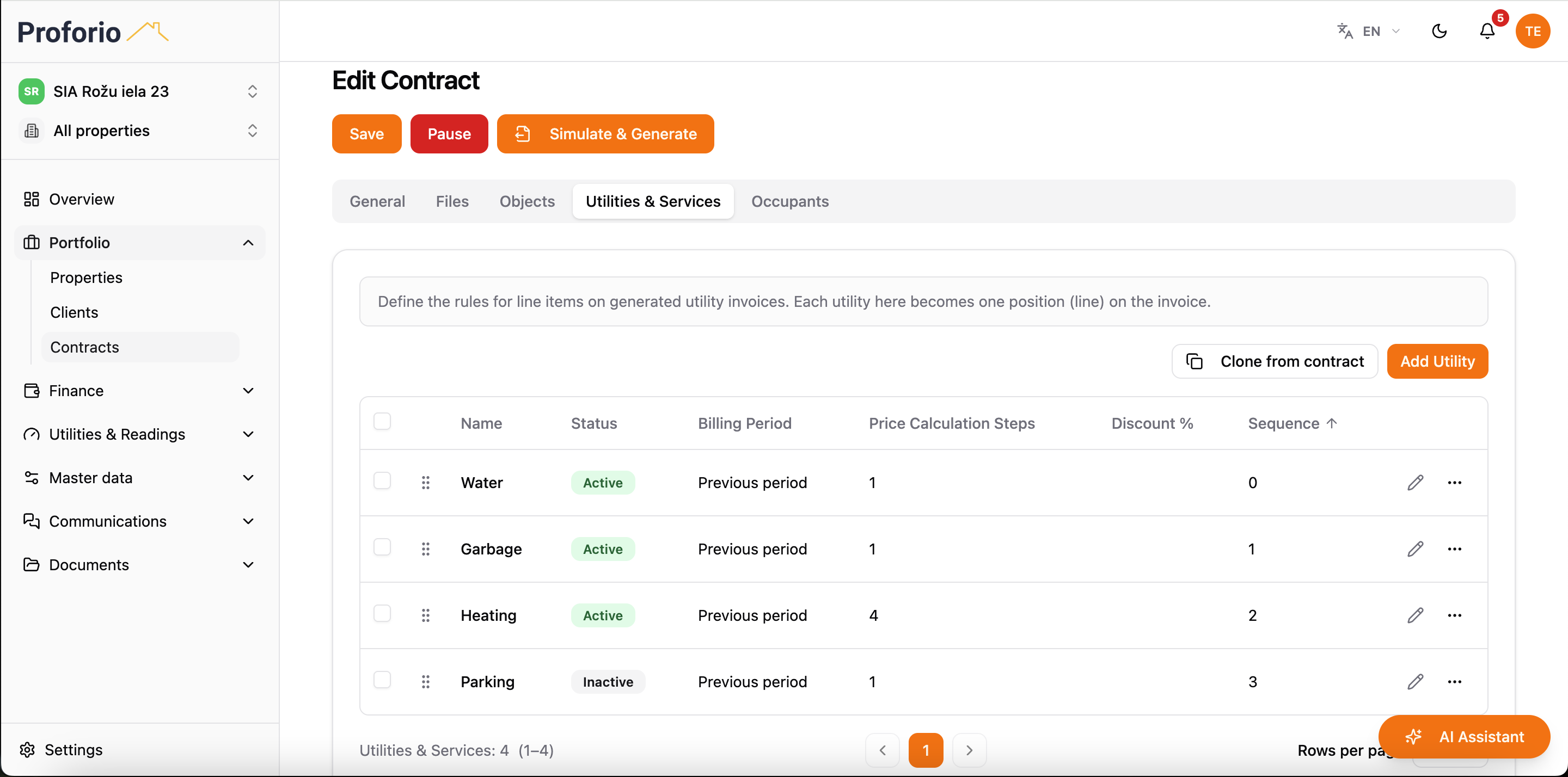The image size is (1568, 777).
Task: Switch to the Objects tab
Action: (527, 201)
